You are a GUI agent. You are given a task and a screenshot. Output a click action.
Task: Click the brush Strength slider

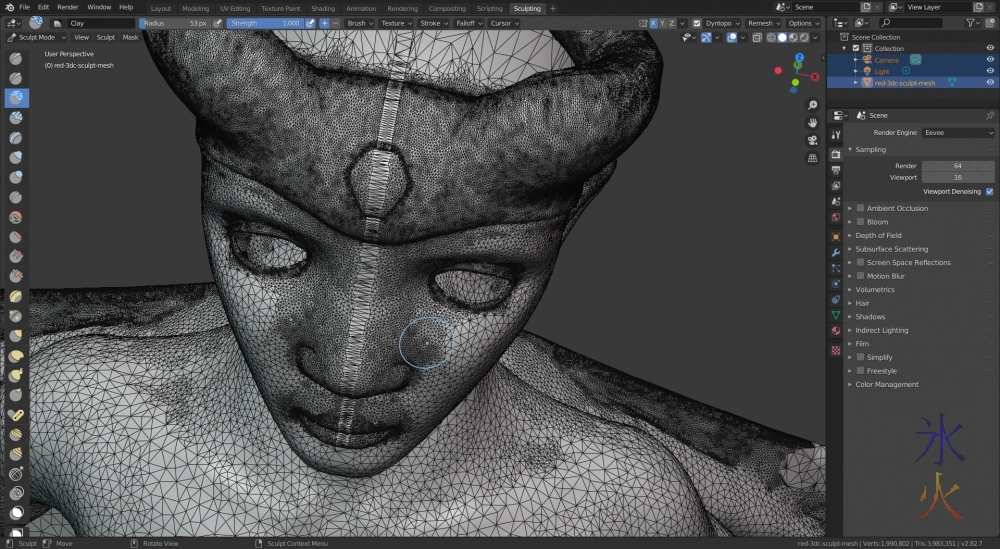pyautogui.click(x=265, y=23)
